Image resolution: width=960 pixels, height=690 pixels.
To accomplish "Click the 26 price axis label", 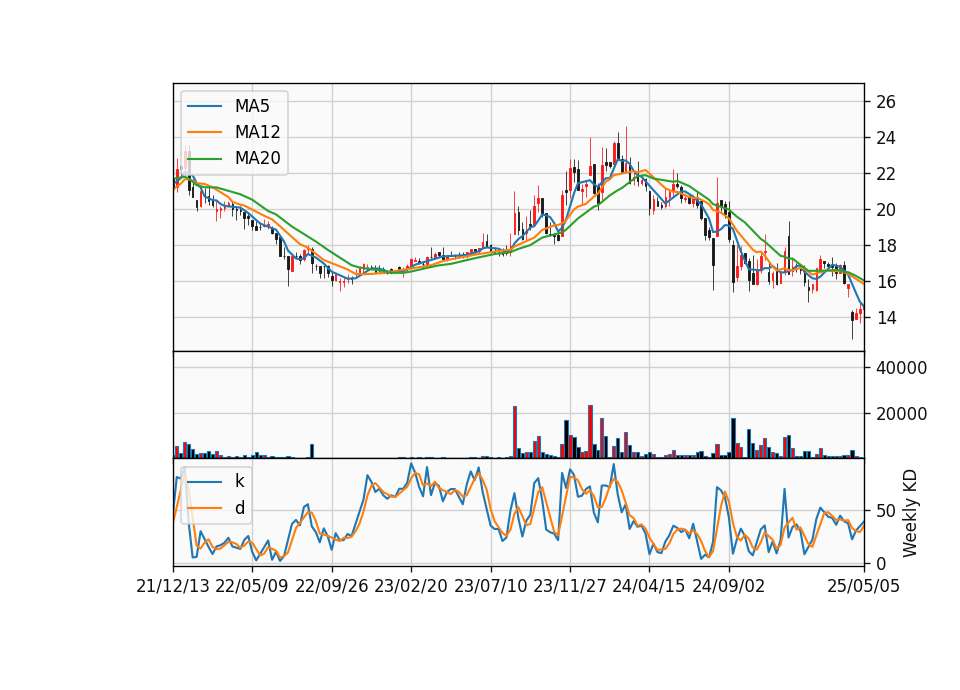I will [x=886, y=102].
